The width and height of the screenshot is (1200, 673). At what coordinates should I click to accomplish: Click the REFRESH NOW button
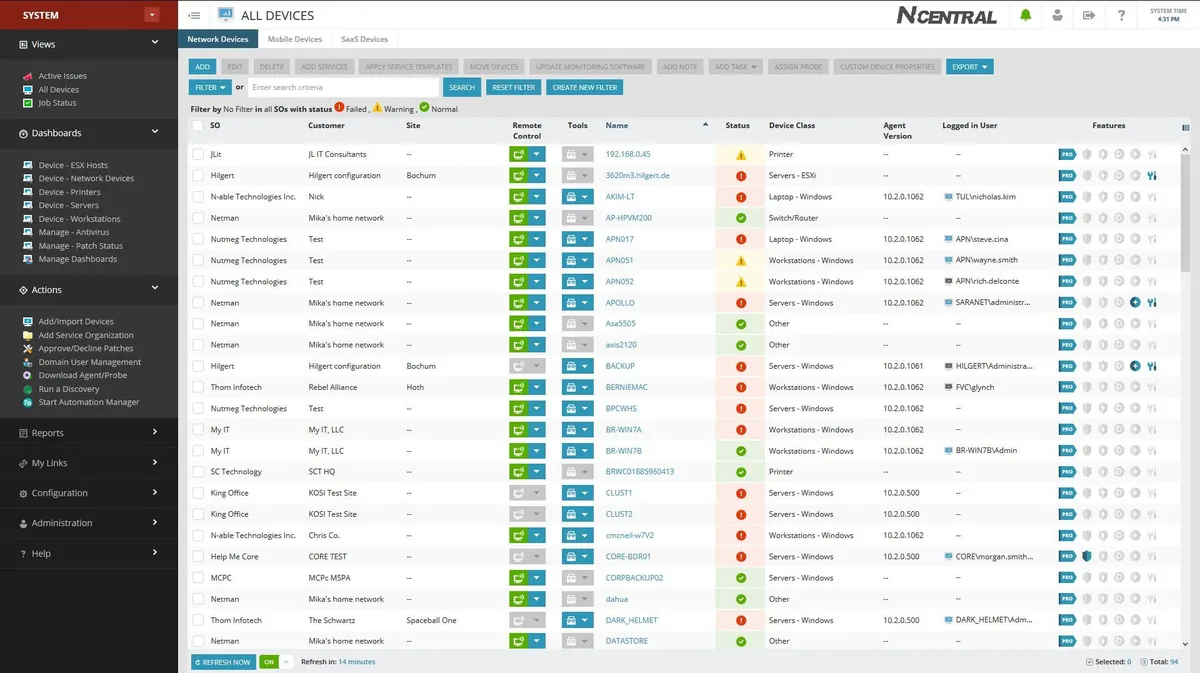click(x=223, y=662)
